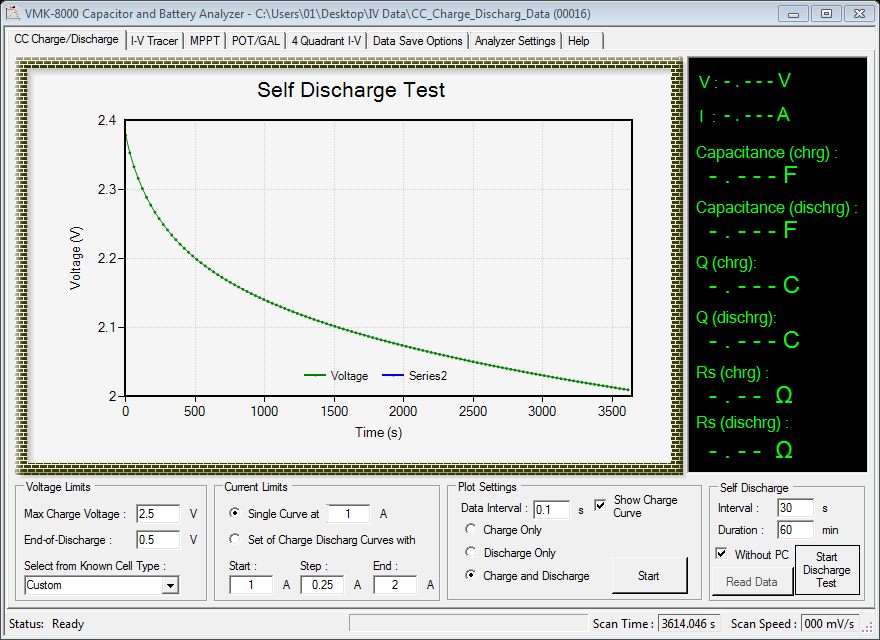Switch to the POT/GAL tab
Viewport: 880px width, 640px height.
click(x=255, y=41)
